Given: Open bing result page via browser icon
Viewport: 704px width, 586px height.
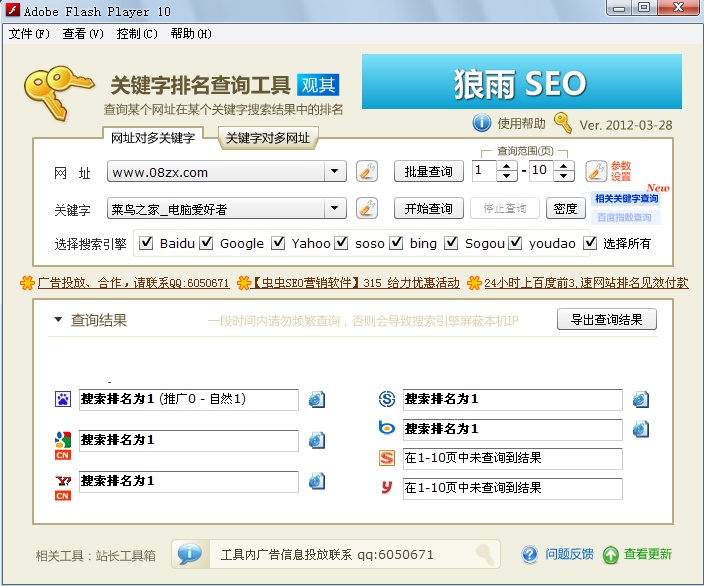Looking at the screenshot, I should click(x=641, y=429).
